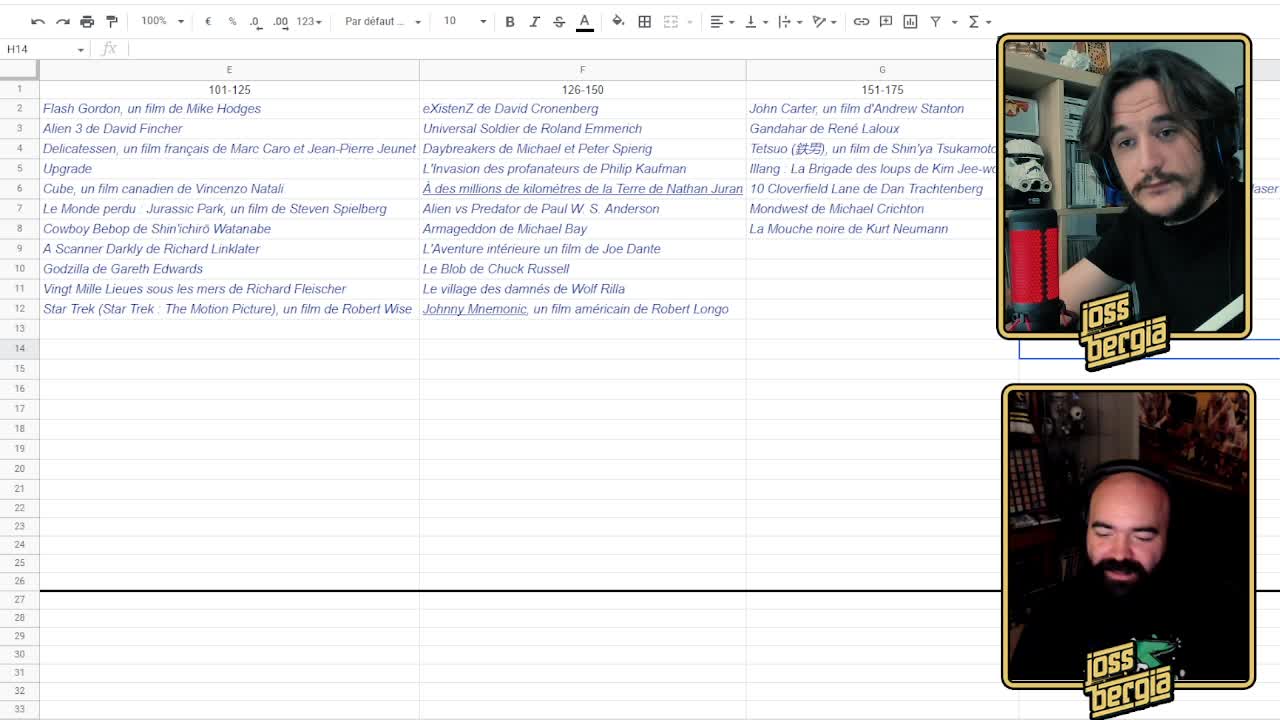Viewport: 1280px width, 720px height.
Task: Select column E header
Action: (x=229, y=69)
